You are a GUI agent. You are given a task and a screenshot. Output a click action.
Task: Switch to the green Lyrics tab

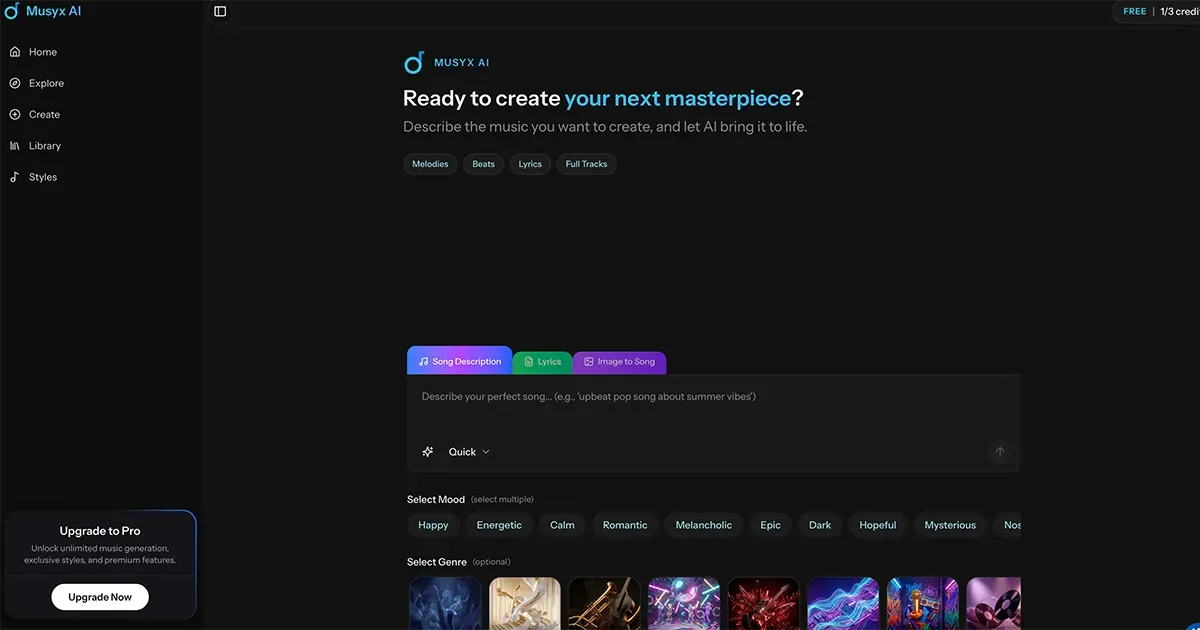pyautogui.click(x=543, y=362)
